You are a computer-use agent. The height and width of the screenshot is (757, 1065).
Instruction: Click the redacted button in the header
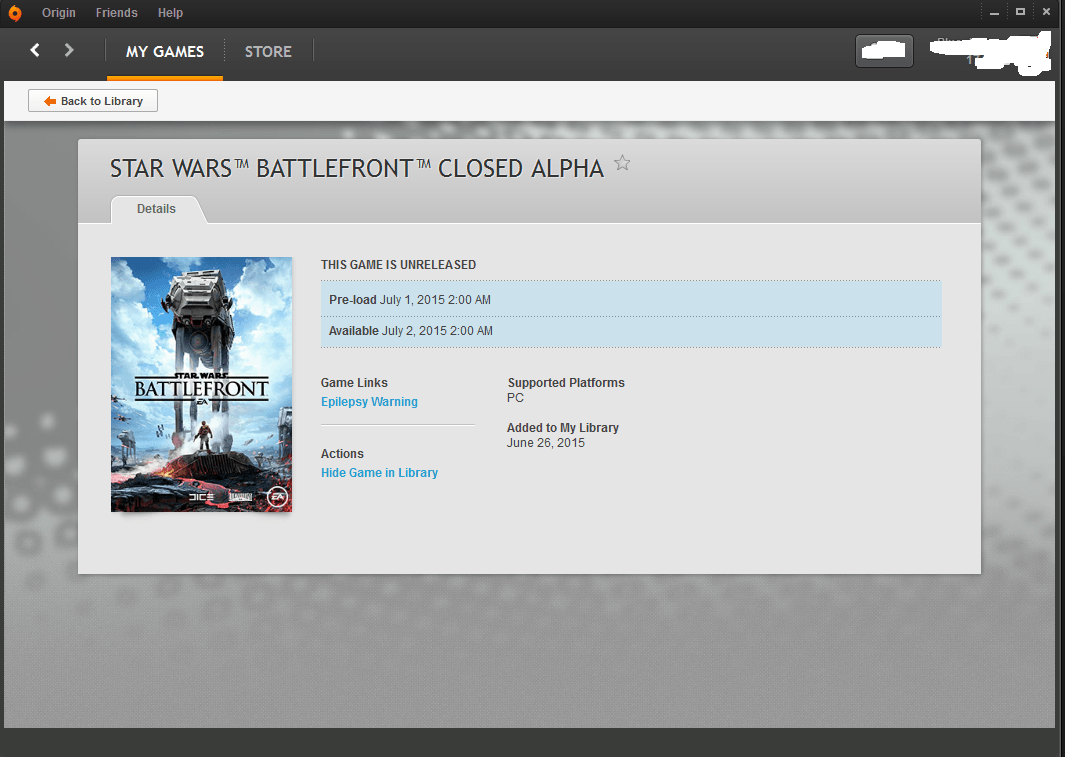point(884,50)
